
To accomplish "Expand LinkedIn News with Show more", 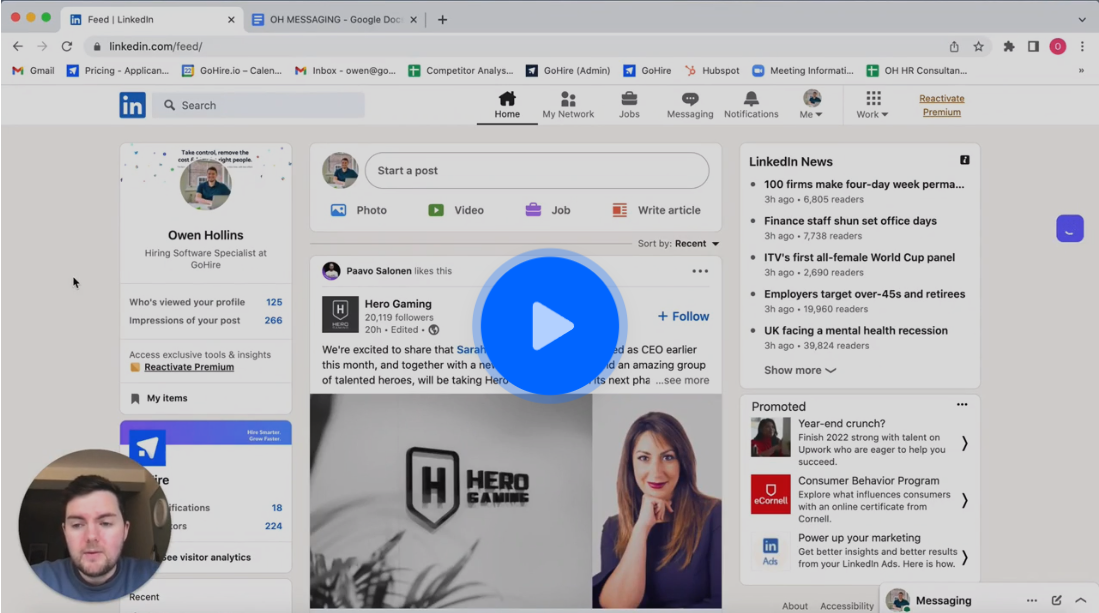I will point(800,371).
